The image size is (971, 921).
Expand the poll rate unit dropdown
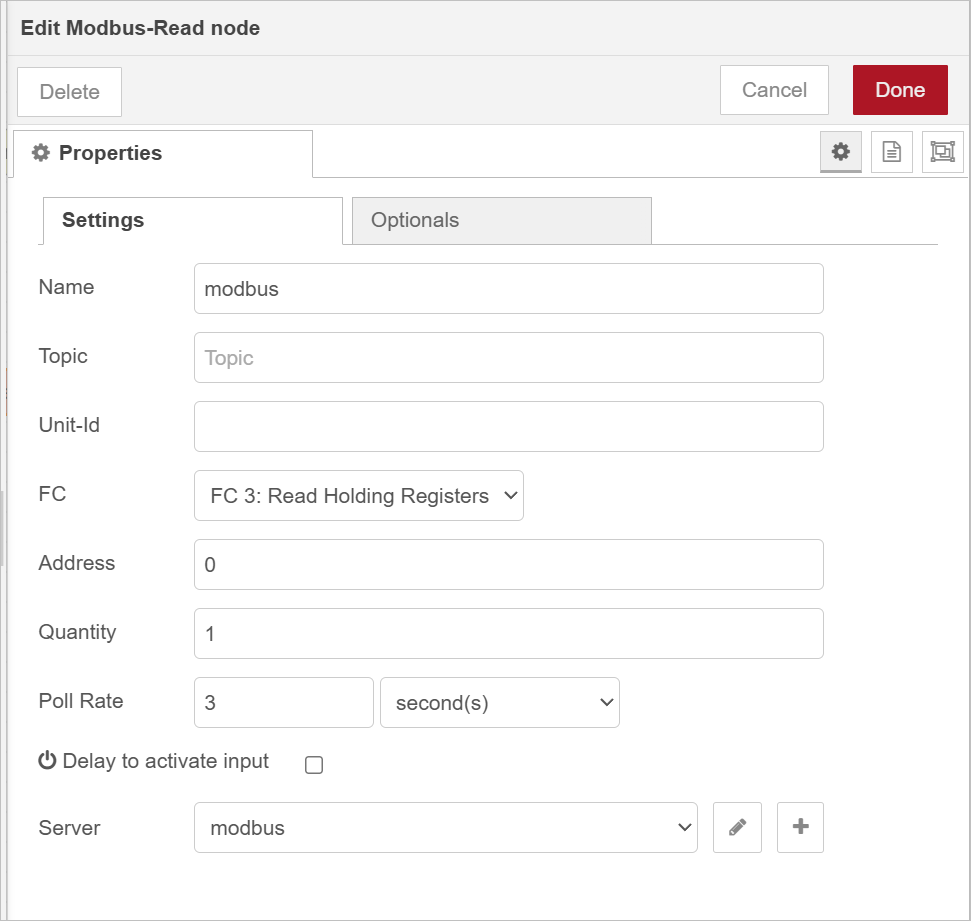click(499, 703)
